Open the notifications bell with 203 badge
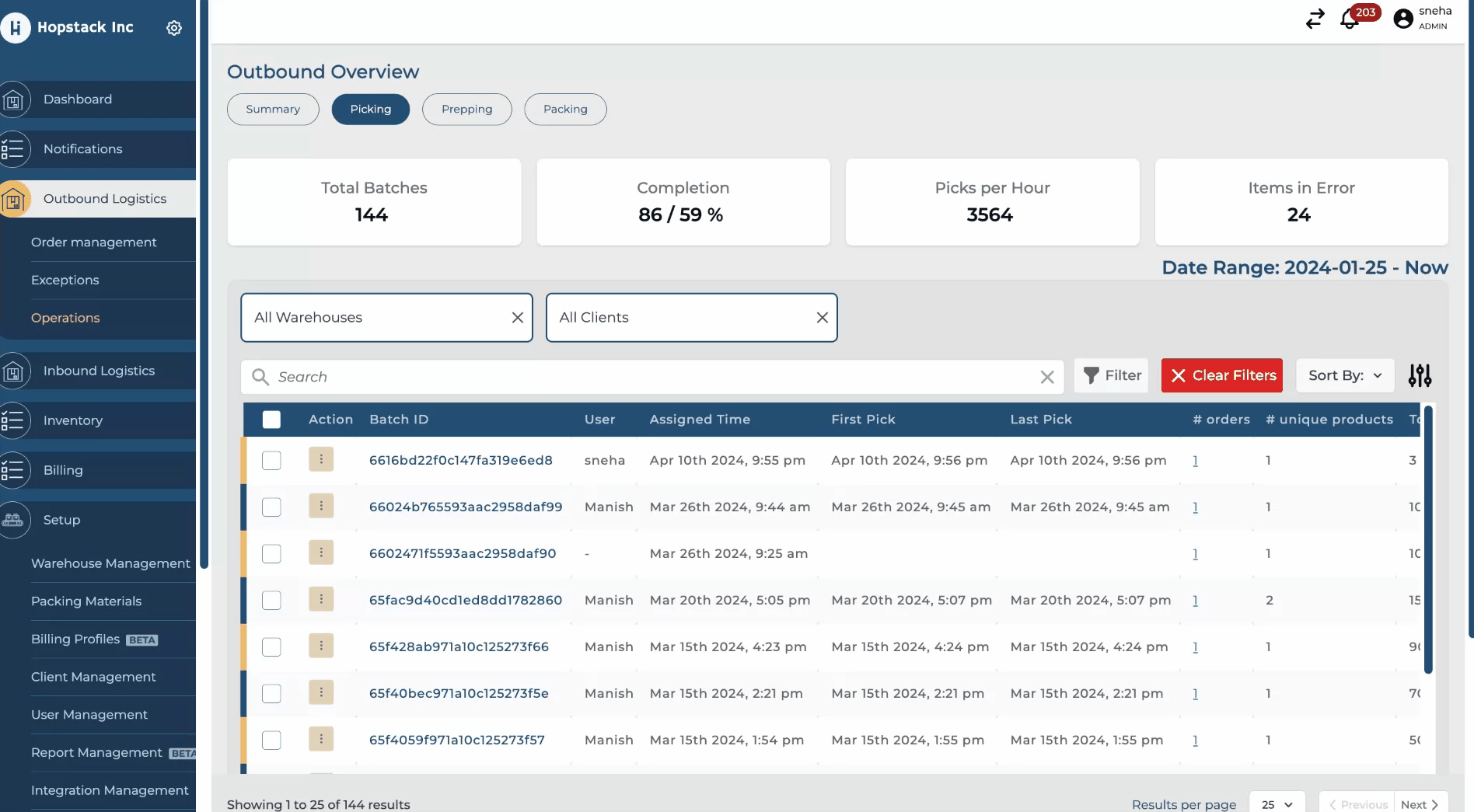 click(1350, 19)
